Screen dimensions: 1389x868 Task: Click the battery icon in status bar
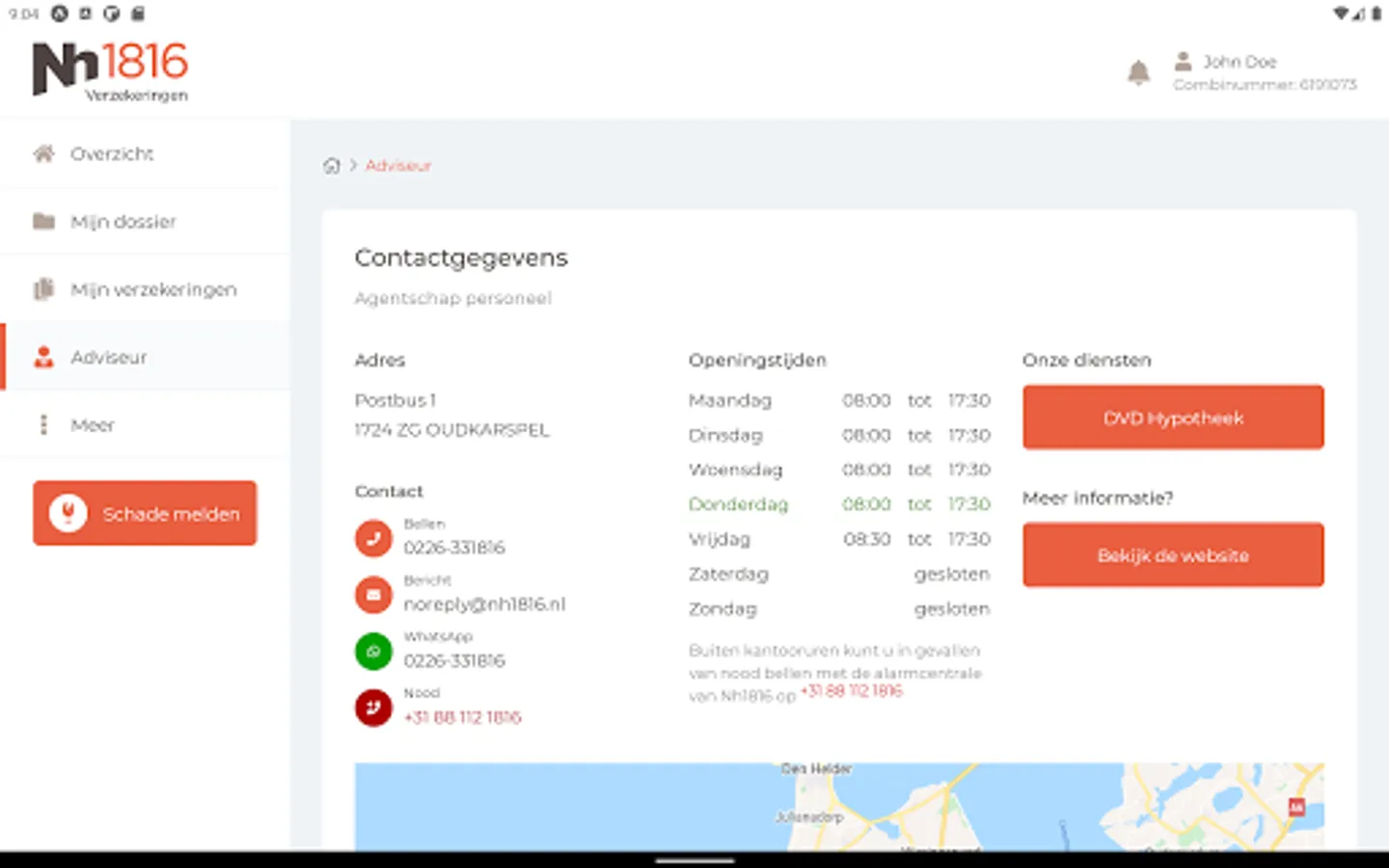click(x=1375, y=14)
